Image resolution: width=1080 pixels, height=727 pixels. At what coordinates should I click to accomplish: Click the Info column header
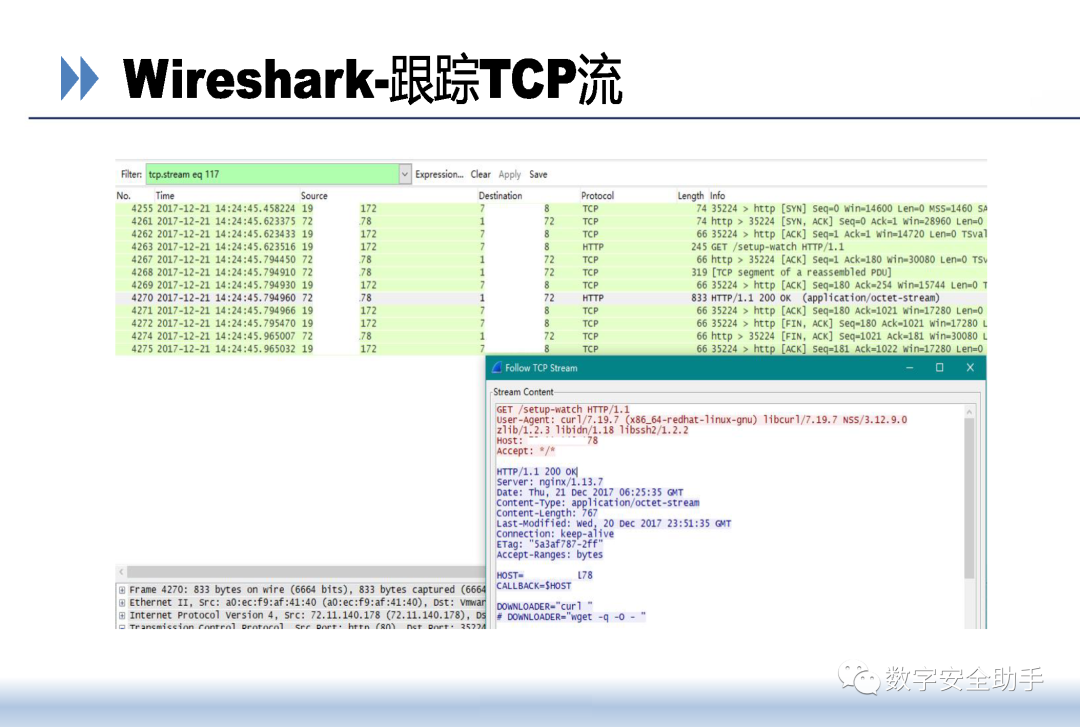click(717, 196)
